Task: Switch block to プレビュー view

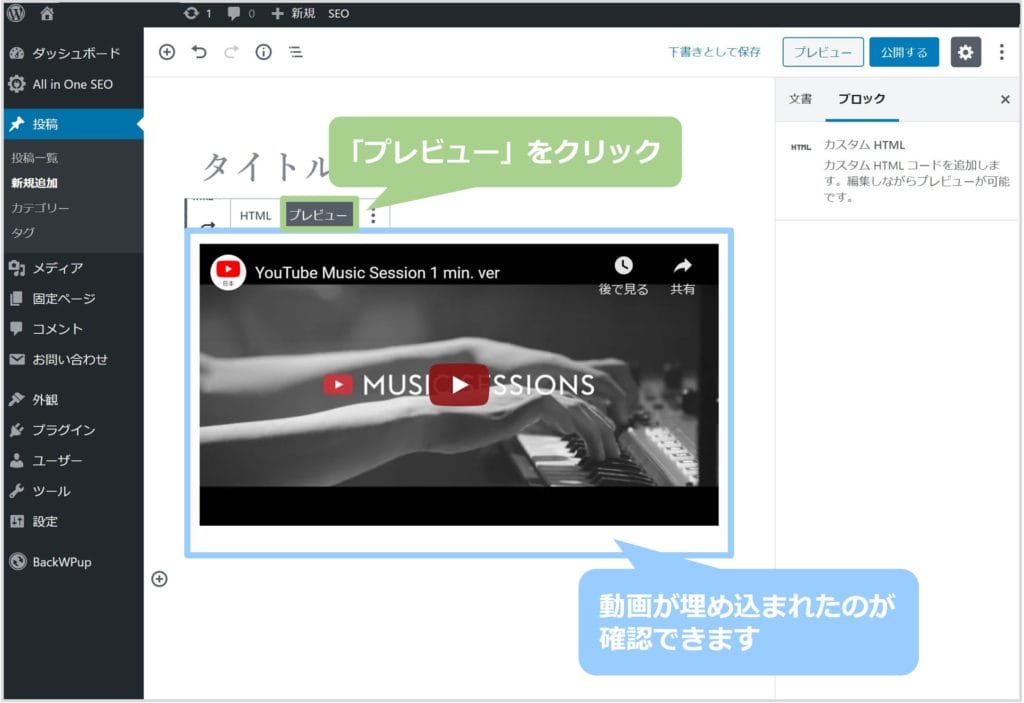Action: click(318, 215)
